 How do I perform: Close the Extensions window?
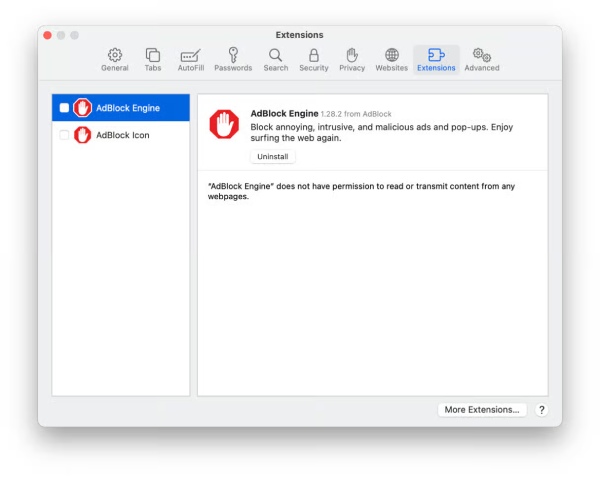(x=47, y=35)
